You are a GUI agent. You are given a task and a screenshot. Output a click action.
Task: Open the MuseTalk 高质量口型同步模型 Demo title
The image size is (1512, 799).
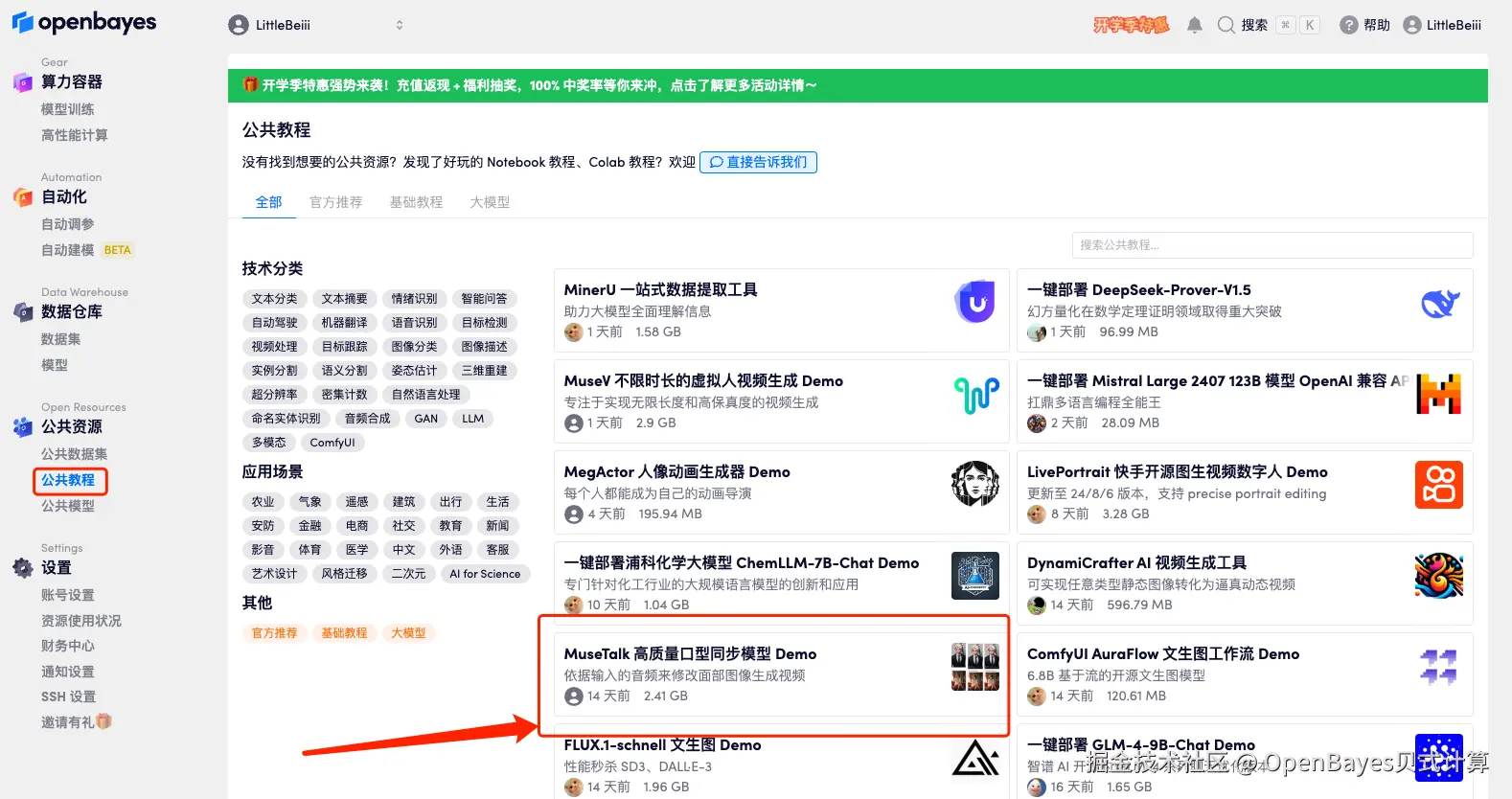(x=690, y=653)
